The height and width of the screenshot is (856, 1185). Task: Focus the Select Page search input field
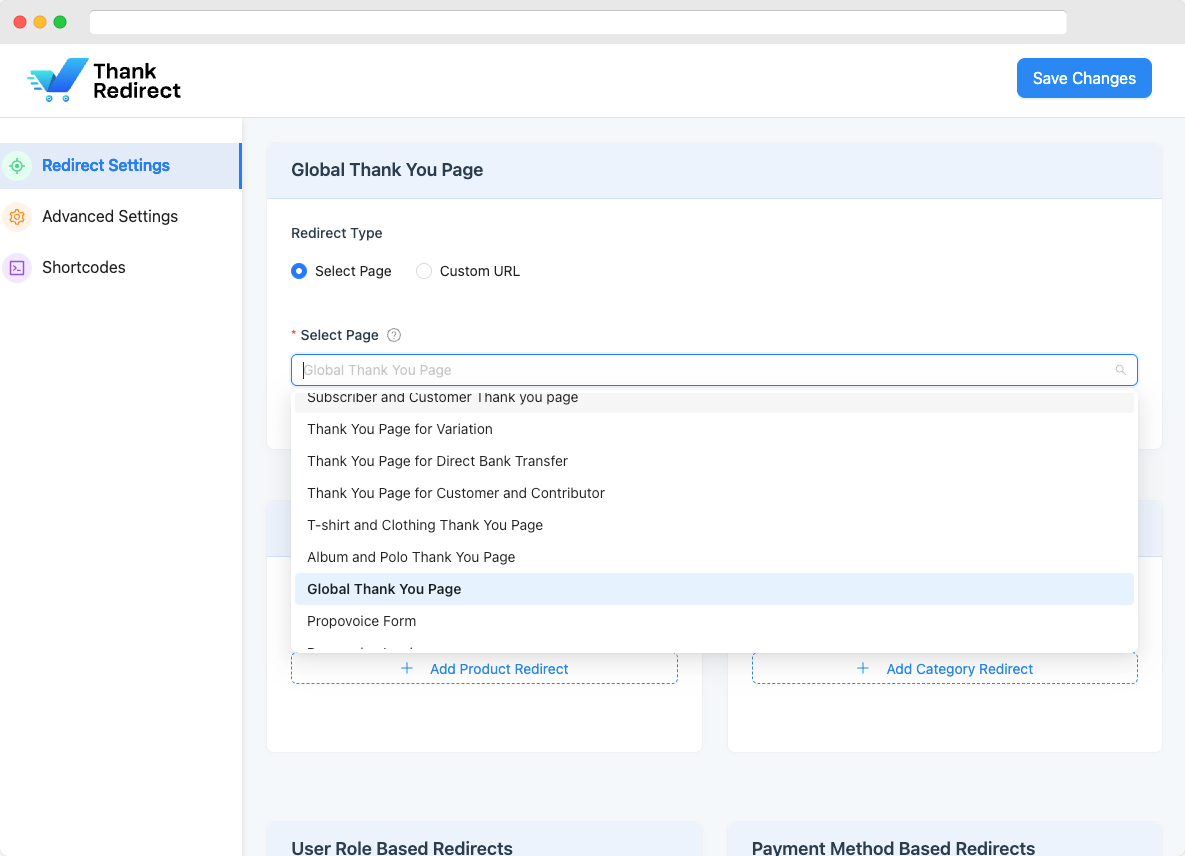click(x=700, y=370)
